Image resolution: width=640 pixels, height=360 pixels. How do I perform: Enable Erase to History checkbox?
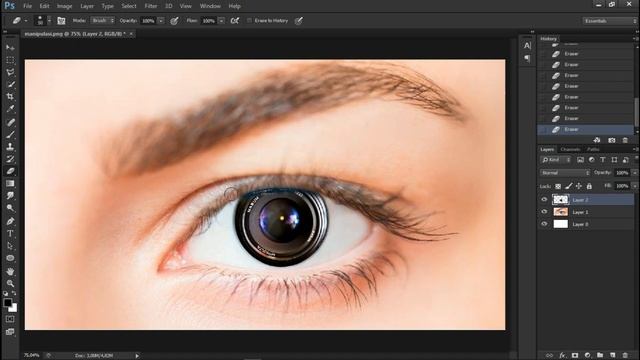tap(249, 21)
